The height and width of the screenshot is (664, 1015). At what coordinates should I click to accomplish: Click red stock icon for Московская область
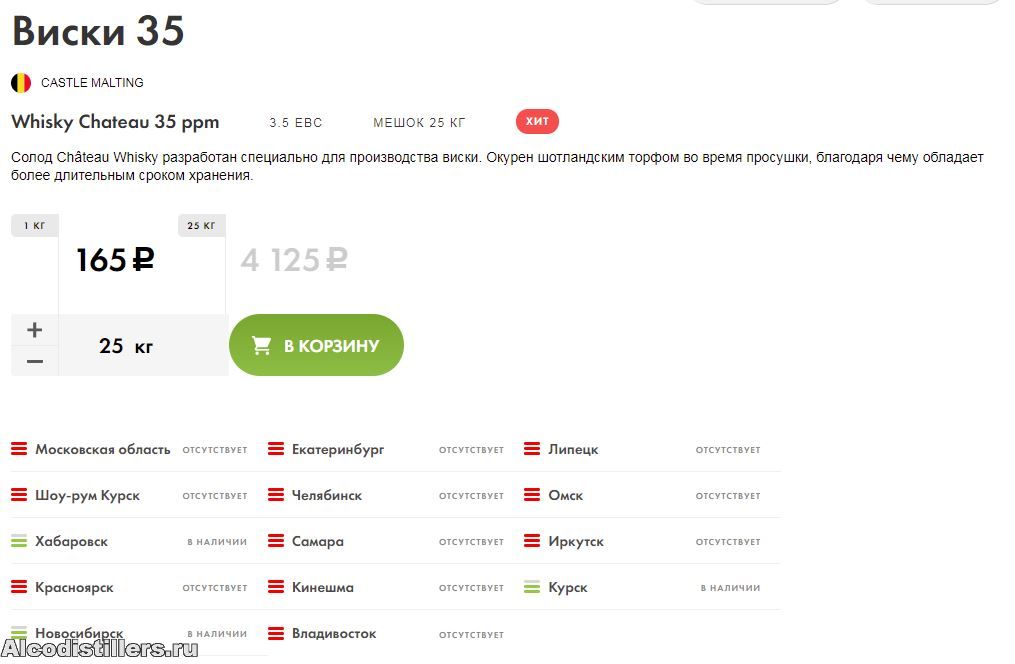tap(19, 448)
